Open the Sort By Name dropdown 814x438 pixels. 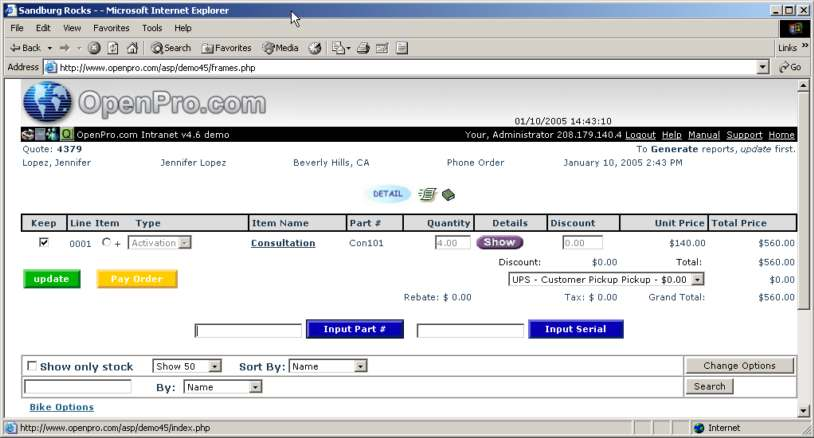(329, 367)
